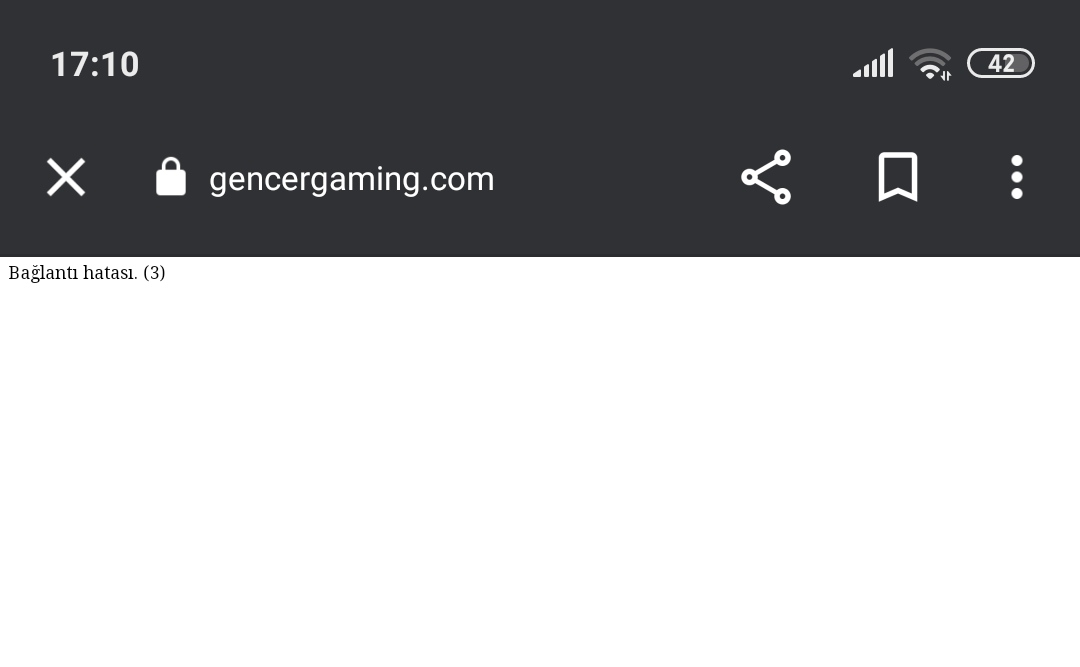Click the "Bağlantı hatası. (3)" error message
Image resolution: width=1080 pixels, height=667 pixels.
87,273
